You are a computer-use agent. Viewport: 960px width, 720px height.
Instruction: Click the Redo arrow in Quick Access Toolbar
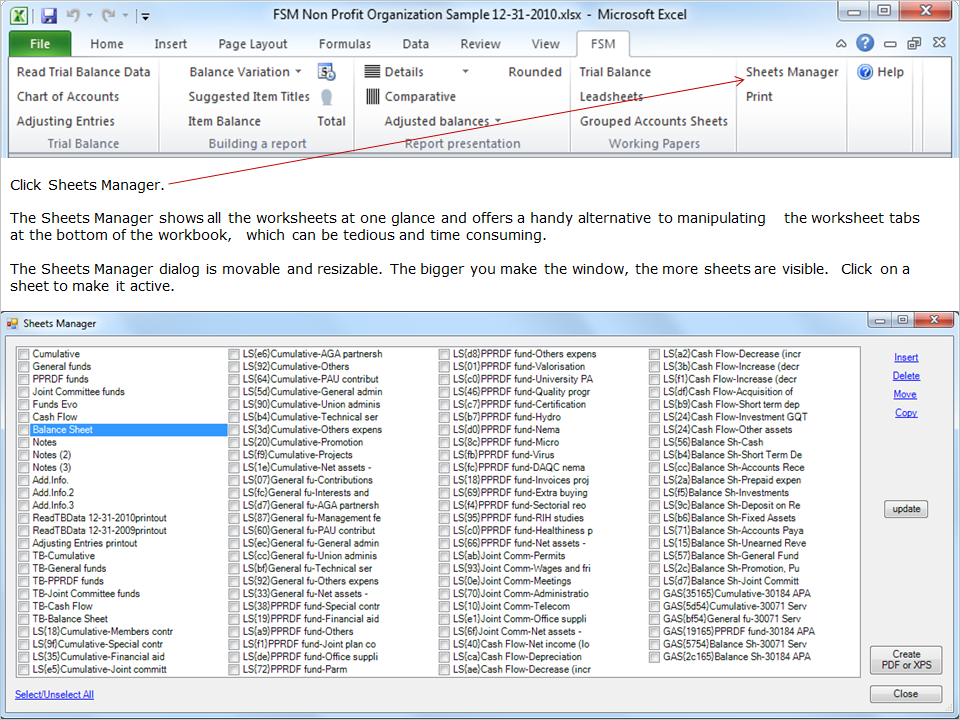click(x=108, y=15)
